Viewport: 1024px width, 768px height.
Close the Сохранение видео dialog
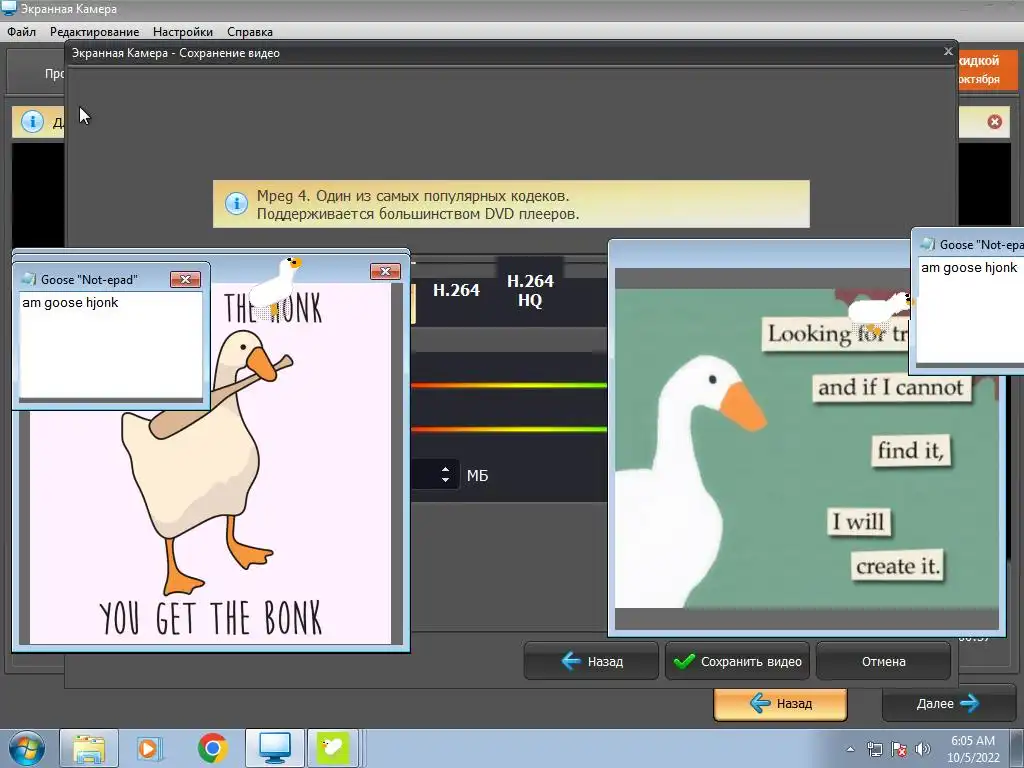point(948,51)
